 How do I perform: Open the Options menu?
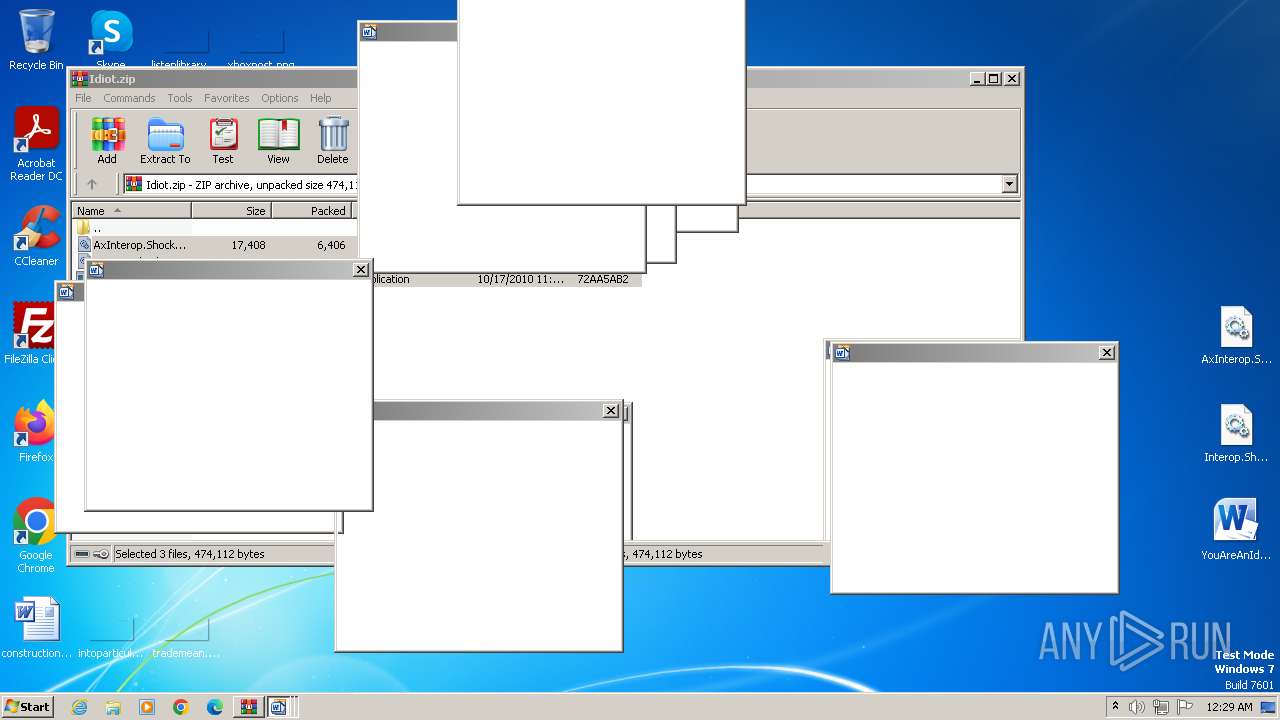click(280, 98)
